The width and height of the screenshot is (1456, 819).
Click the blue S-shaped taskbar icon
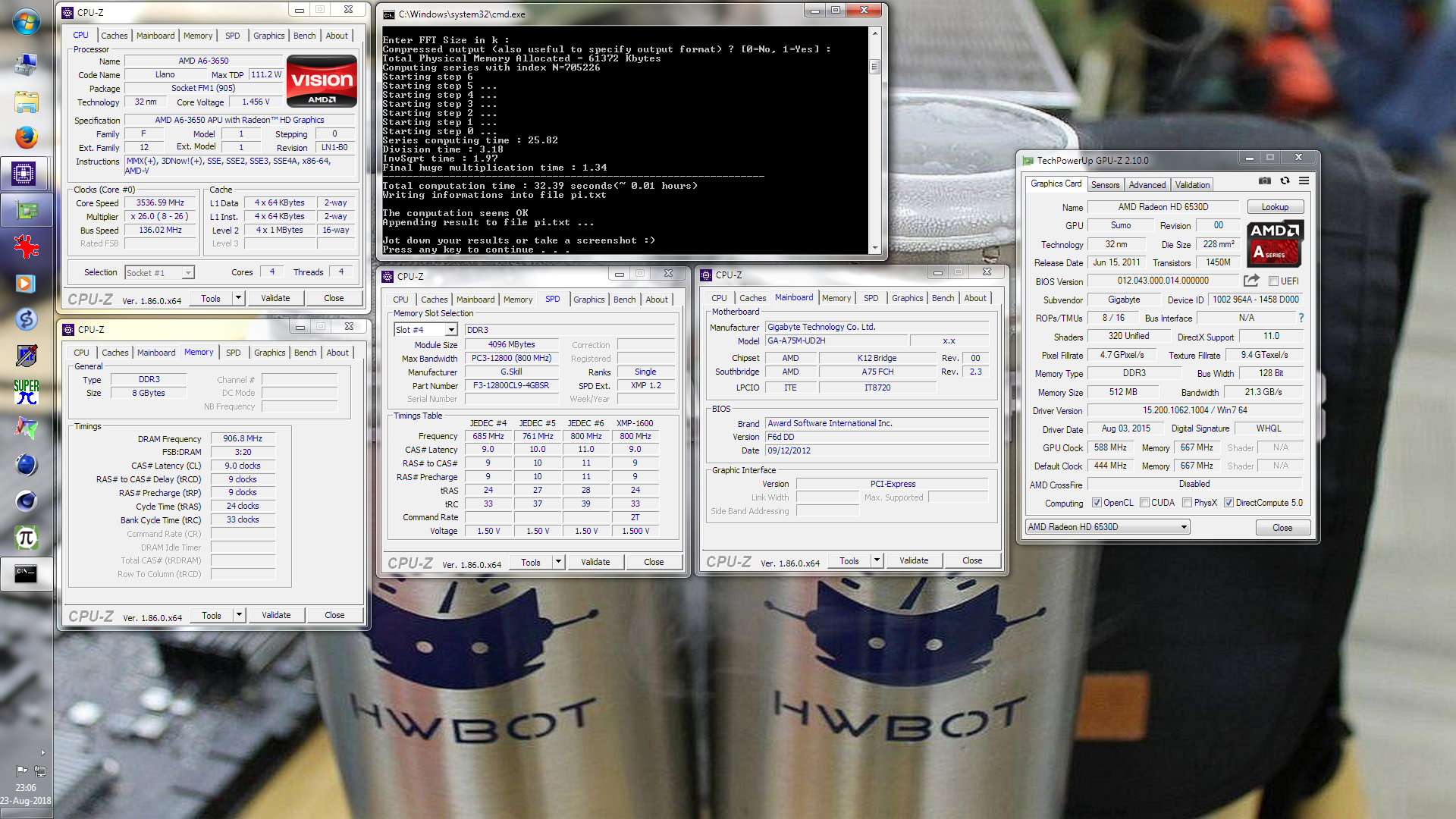click(27, 319)
